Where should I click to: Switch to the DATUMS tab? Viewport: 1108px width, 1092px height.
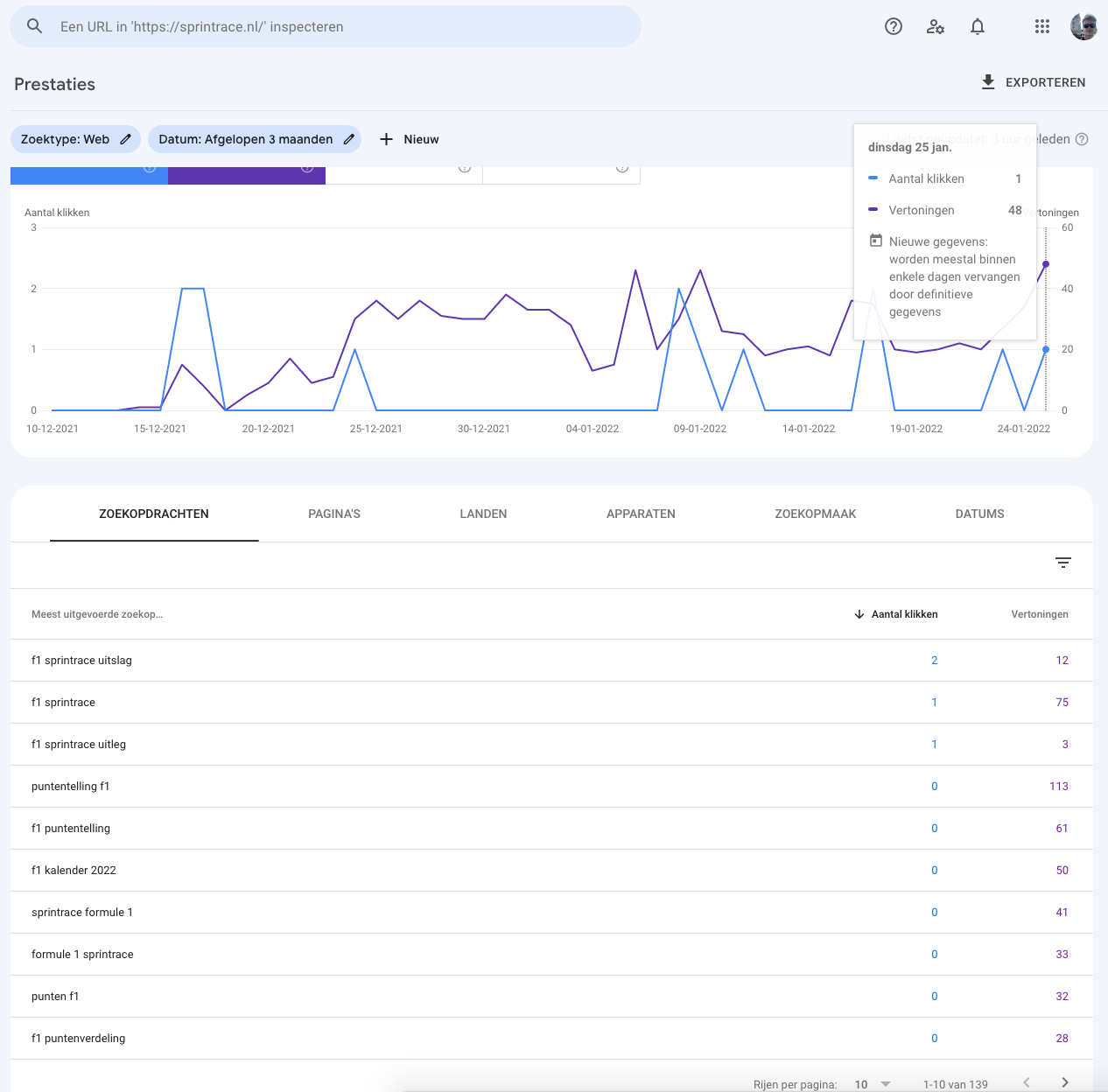[x=980, y=514]
